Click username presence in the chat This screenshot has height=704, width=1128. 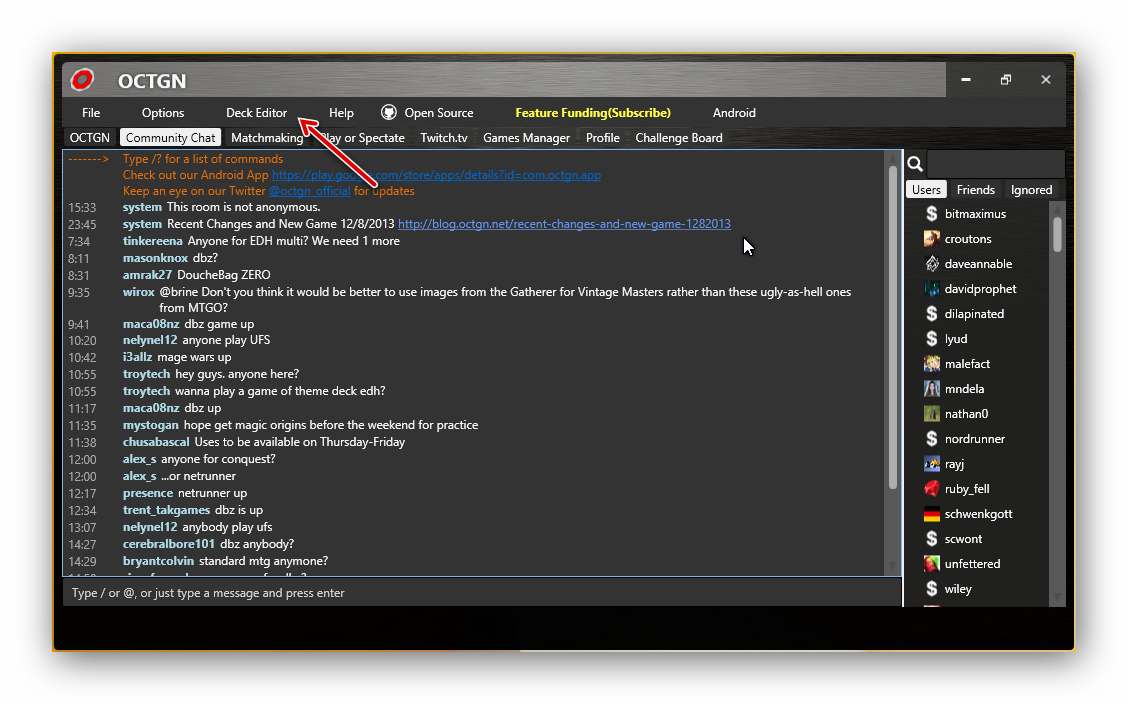[x=147, y=493]
